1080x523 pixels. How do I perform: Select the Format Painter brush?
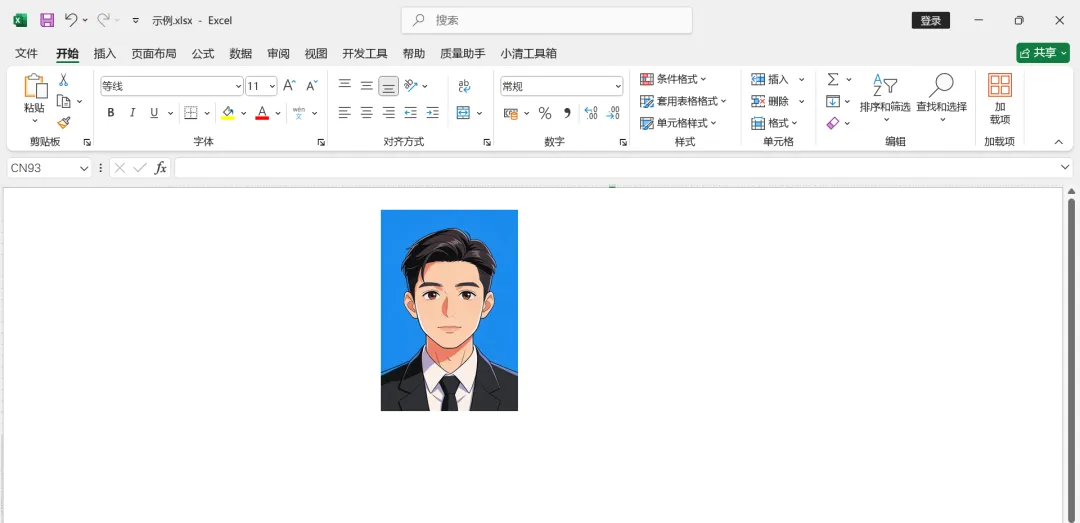pos(63,123)
